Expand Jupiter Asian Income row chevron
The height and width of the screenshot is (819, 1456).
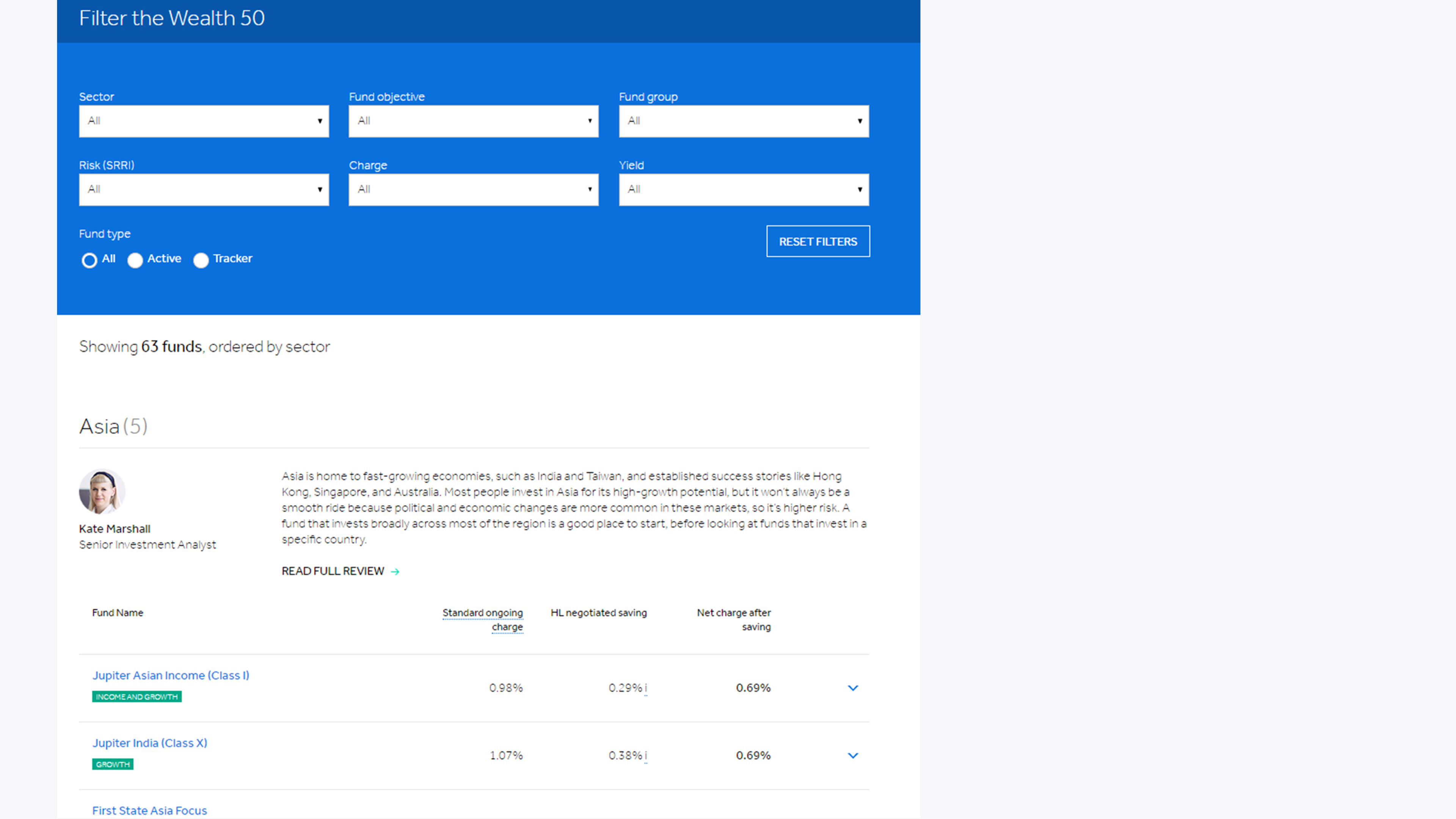[853, 688]
